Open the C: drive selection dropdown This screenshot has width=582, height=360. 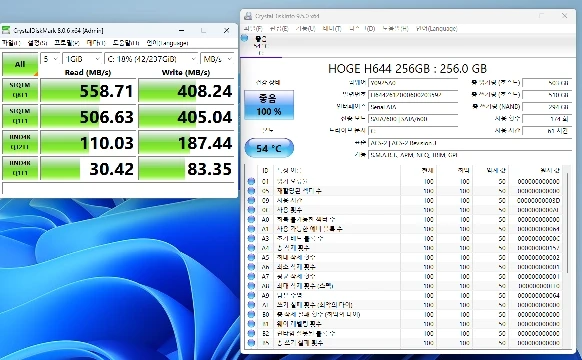pyautogui.click(x=151, y=59)
